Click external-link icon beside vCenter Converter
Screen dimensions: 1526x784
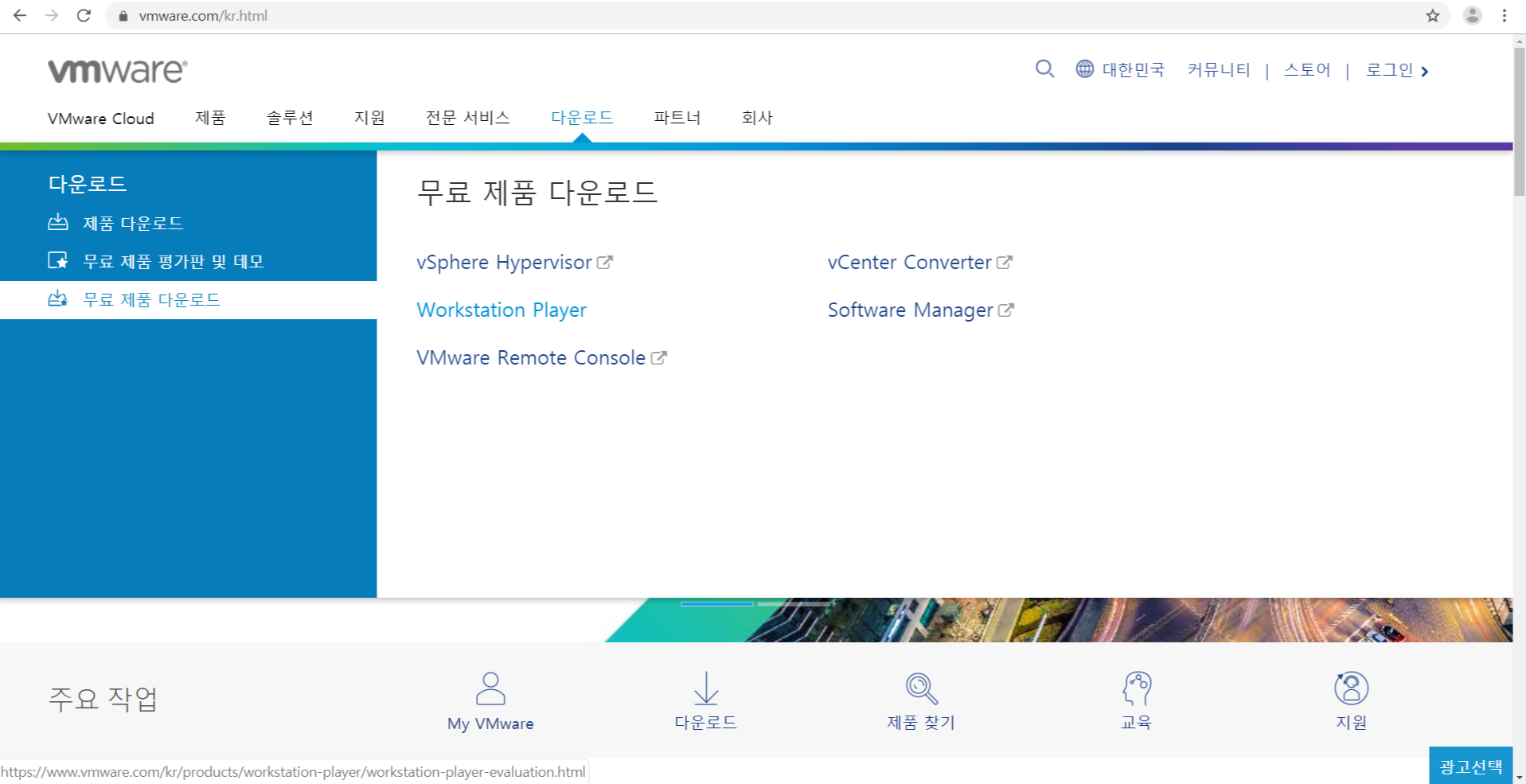[x=1005, y=262]
